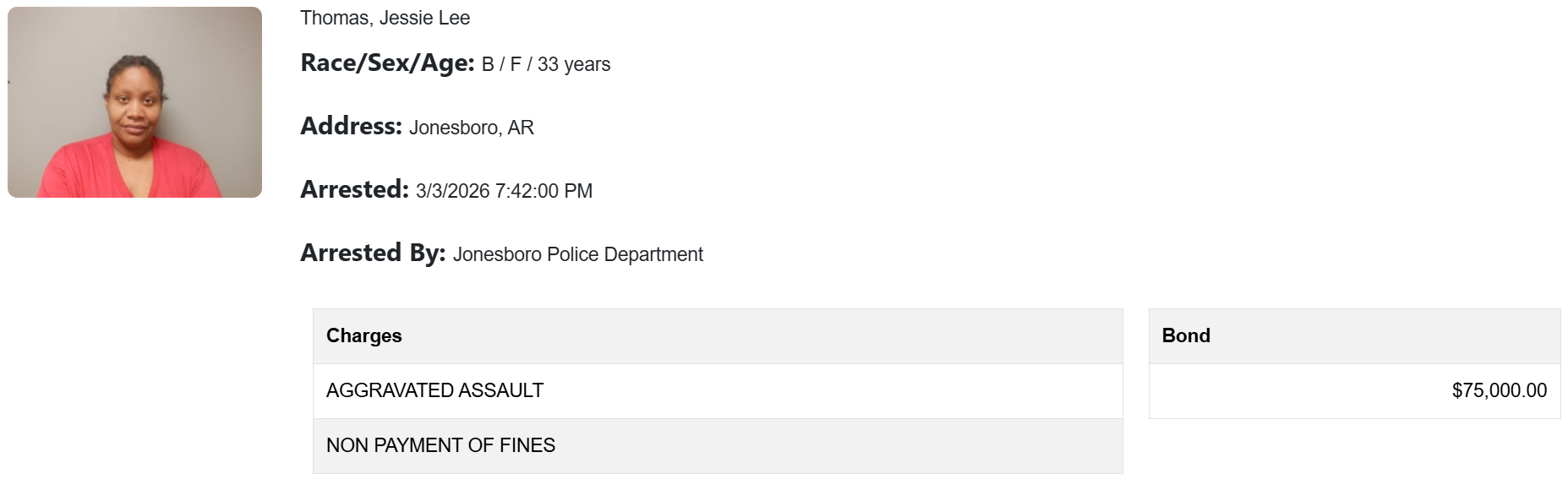Click the Arrested By label
This screenshot has height=485, width=1568.
click(373, 253)
